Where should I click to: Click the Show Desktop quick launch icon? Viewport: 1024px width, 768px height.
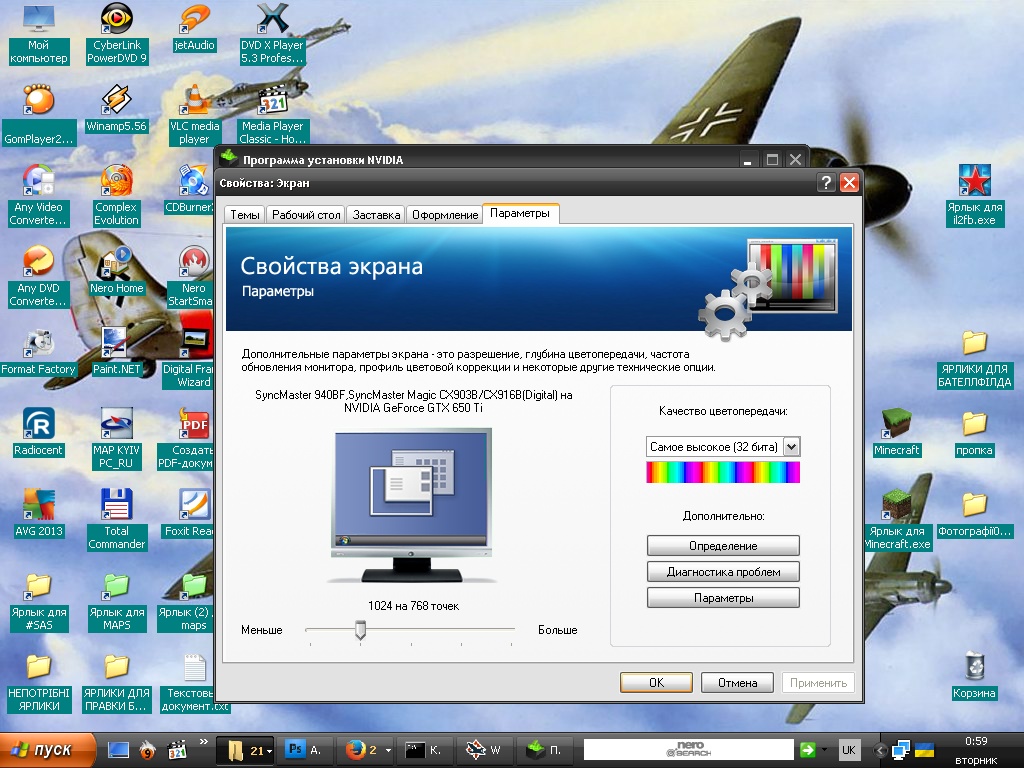tap(118, 750)
